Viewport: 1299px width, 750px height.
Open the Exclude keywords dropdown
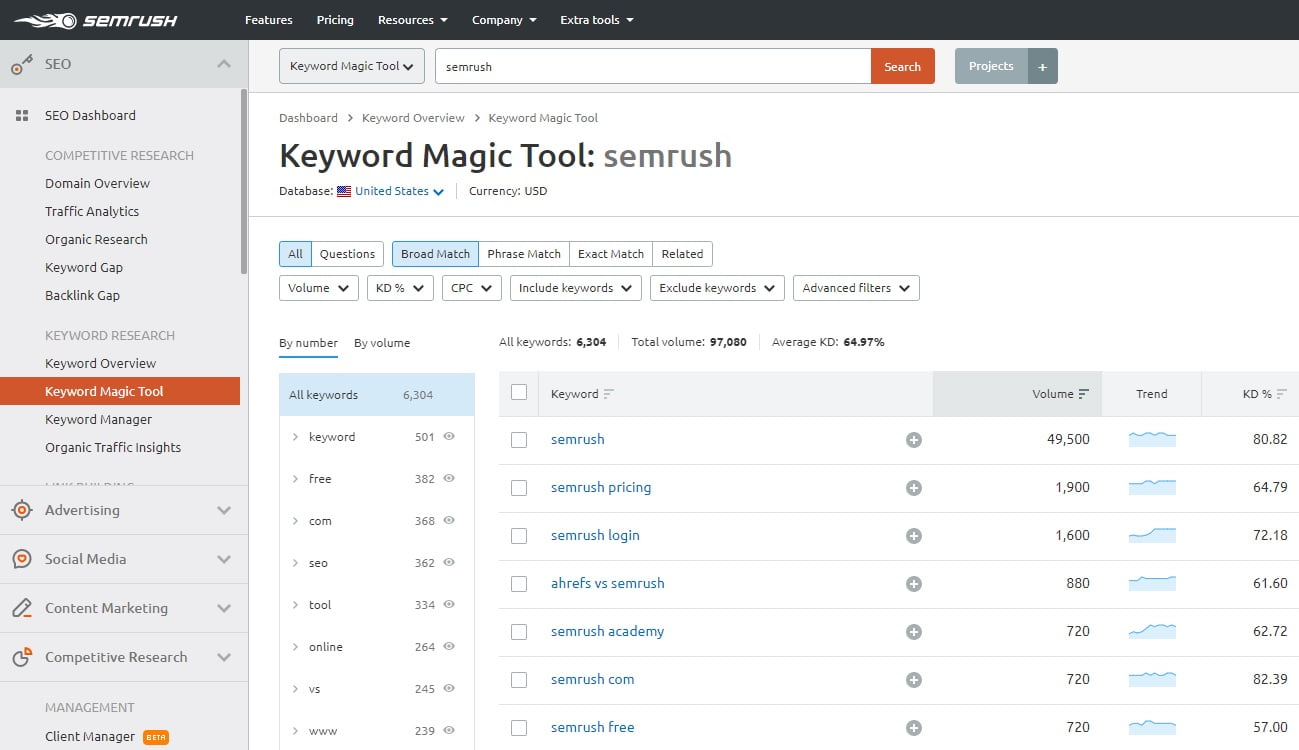click(x=717, y=288)
